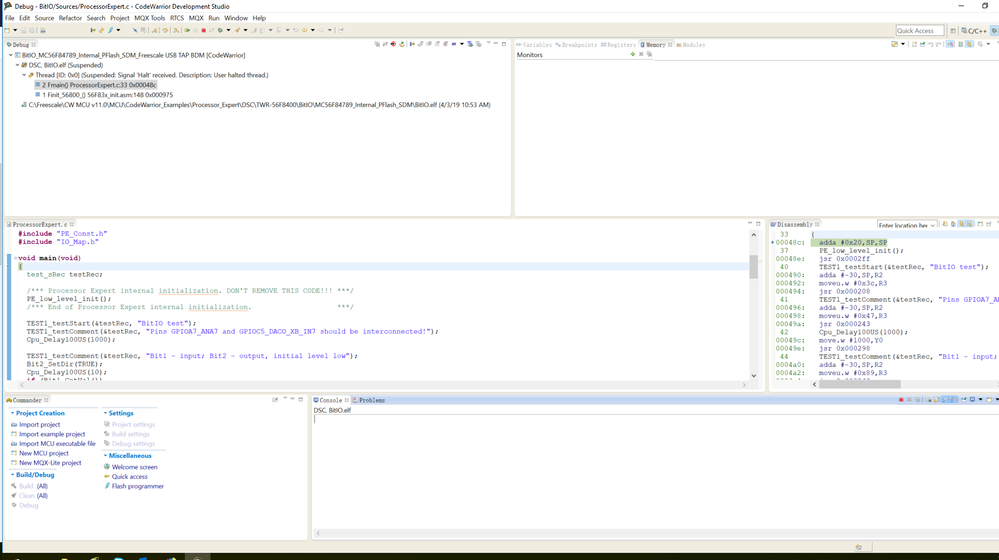The image size is (999, 560).
Task: Click the New file toolbar icon
Action: [x=7, y=30]
